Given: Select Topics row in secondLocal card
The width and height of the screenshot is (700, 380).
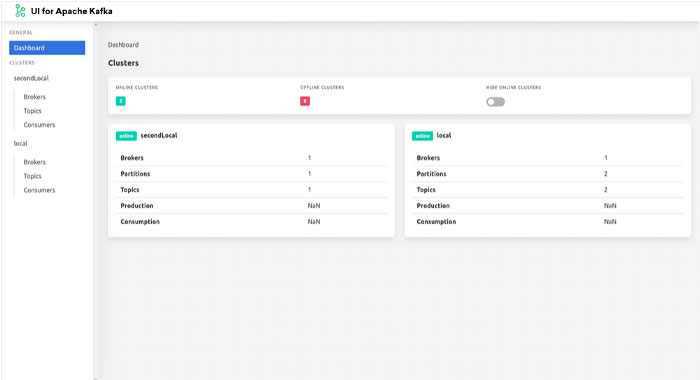Looking at the screenshot, I should click(251, 190).
